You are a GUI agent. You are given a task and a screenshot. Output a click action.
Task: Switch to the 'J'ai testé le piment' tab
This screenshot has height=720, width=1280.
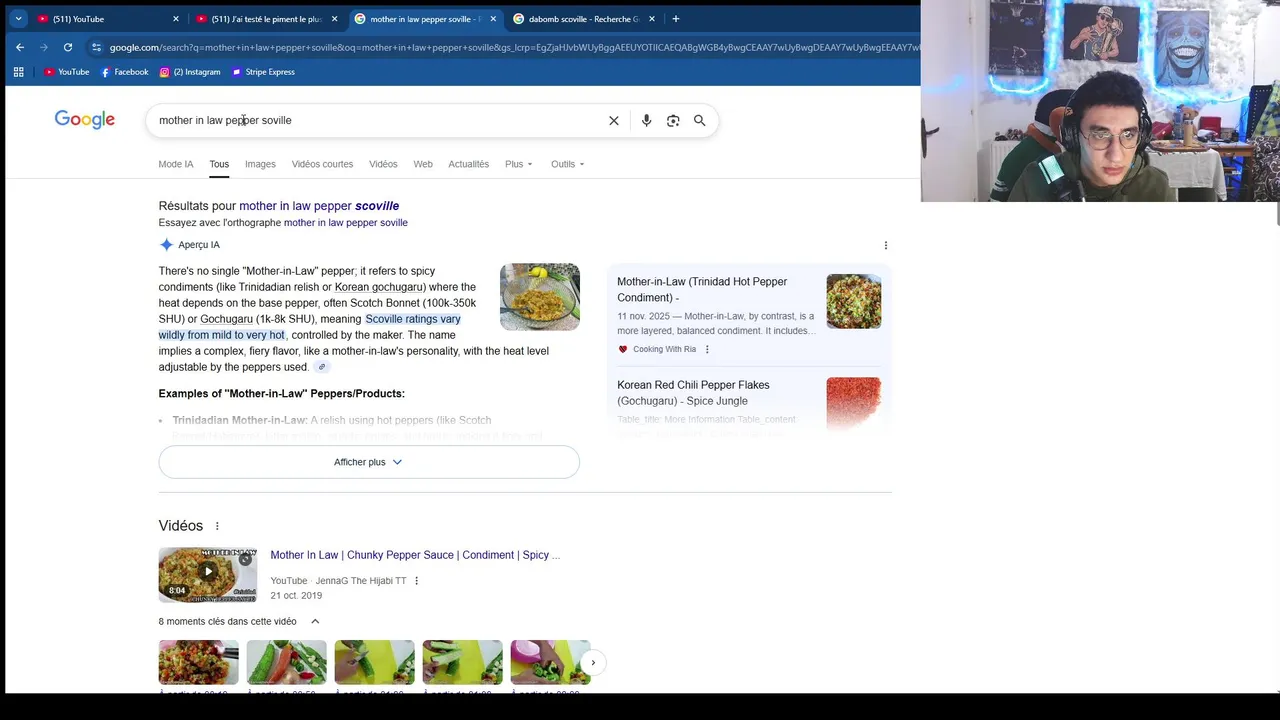point(266,19)
